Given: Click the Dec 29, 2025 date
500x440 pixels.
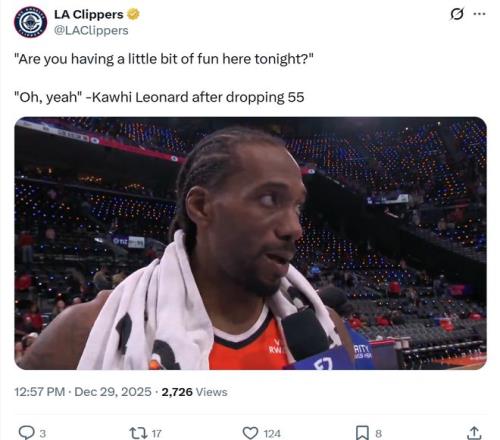Looking at the screenshot, I should coord(113,392).
